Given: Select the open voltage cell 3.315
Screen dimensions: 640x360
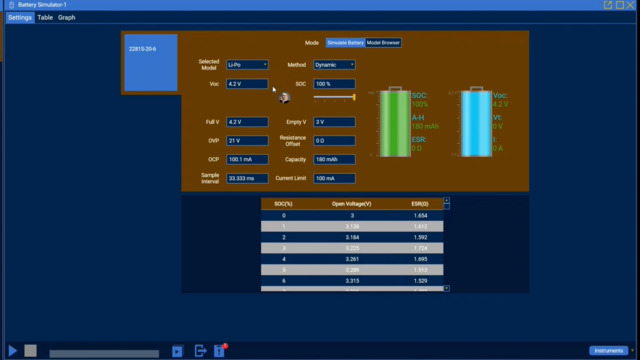Looking at the screenshot, I should pyautogui.click(x=352, y=281).
